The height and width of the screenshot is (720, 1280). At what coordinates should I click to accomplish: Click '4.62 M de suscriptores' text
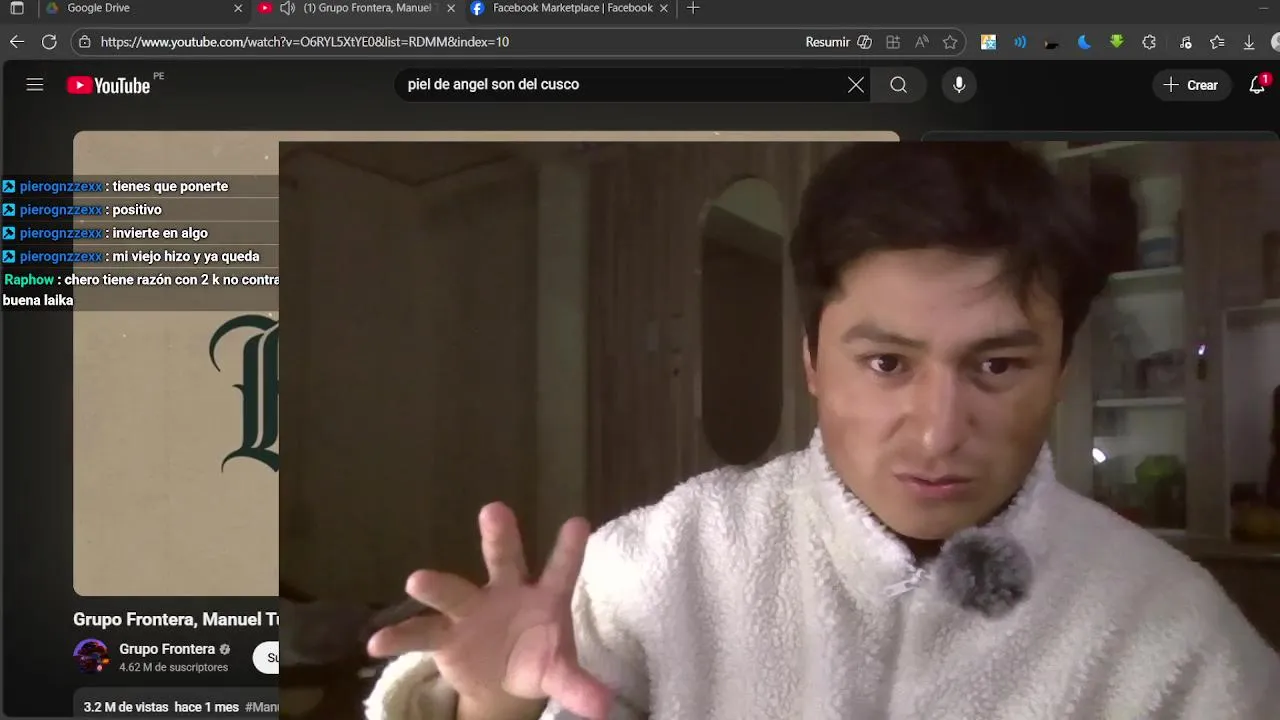[173, 667]
